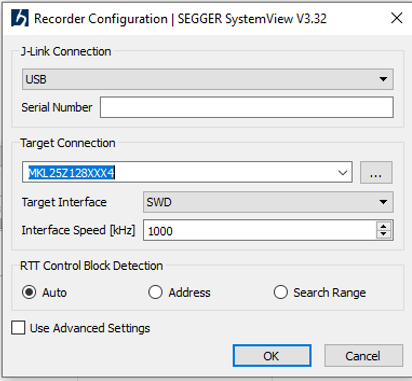Click the Cancel button
Image resolution: width=412 pixels, height=381 pixels.
pos(363,356)
